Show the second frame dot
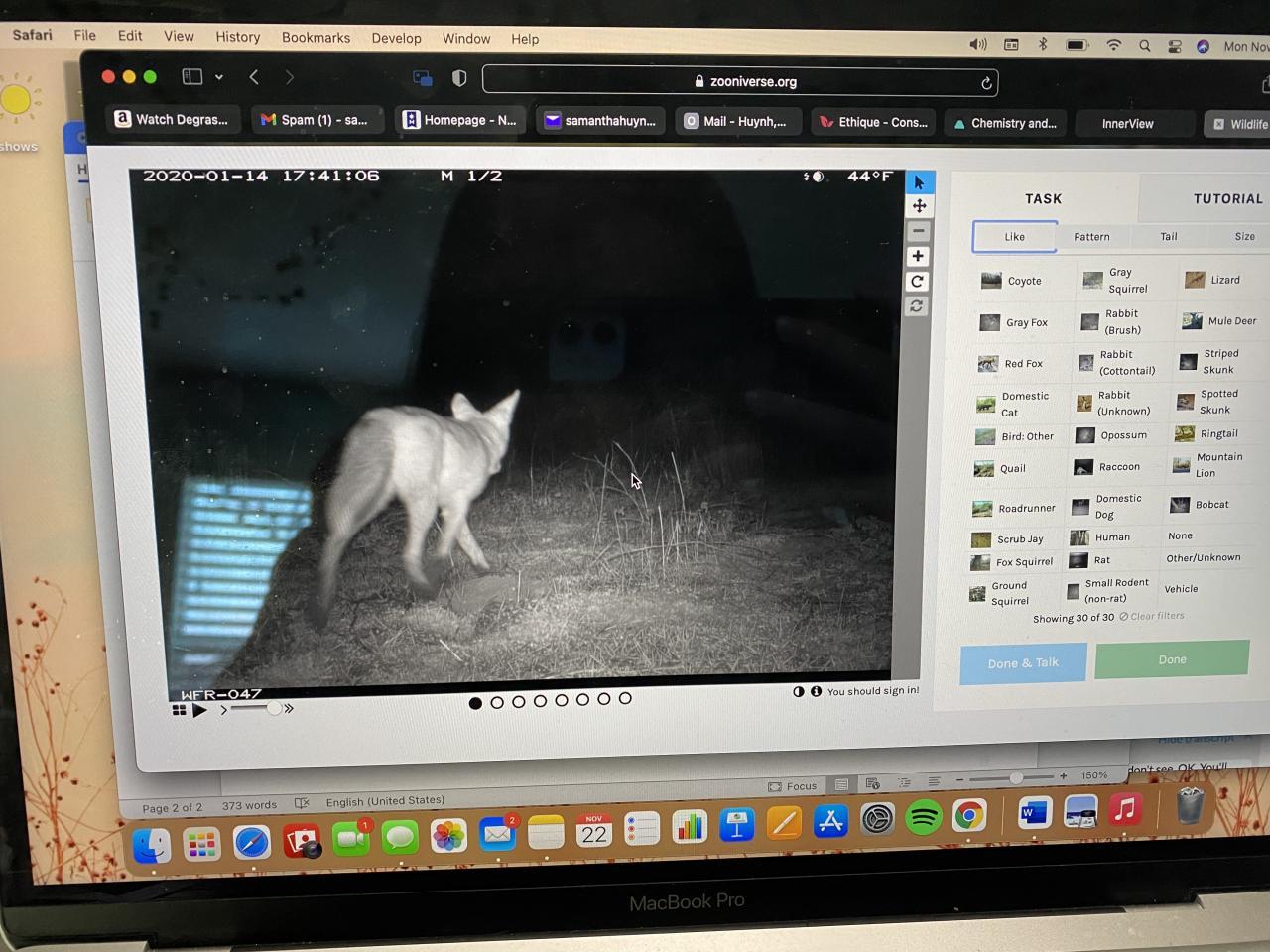The width and height of the screenshot is (1270, 952). click(x=497, y=702)
